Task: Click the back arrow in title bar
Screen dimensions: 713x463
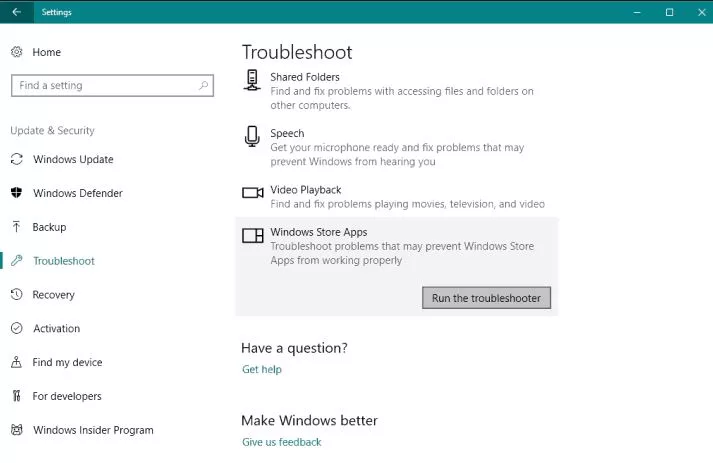Action: pos(17,12)
